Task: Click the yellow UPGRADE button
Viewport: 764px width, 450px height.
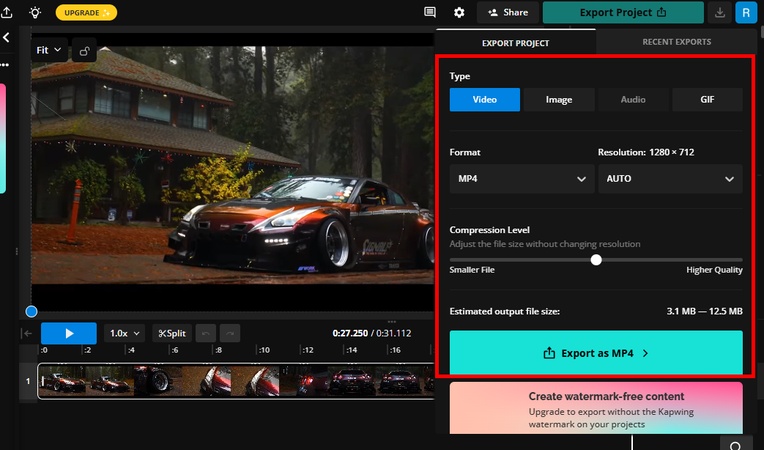Action: (x=86, y=13)
